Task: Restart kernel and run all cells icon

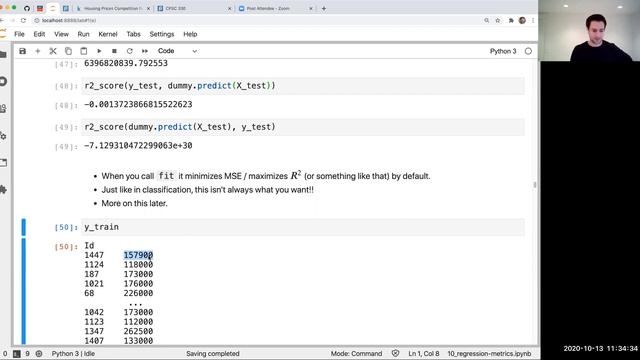Action: coord(144,51)
